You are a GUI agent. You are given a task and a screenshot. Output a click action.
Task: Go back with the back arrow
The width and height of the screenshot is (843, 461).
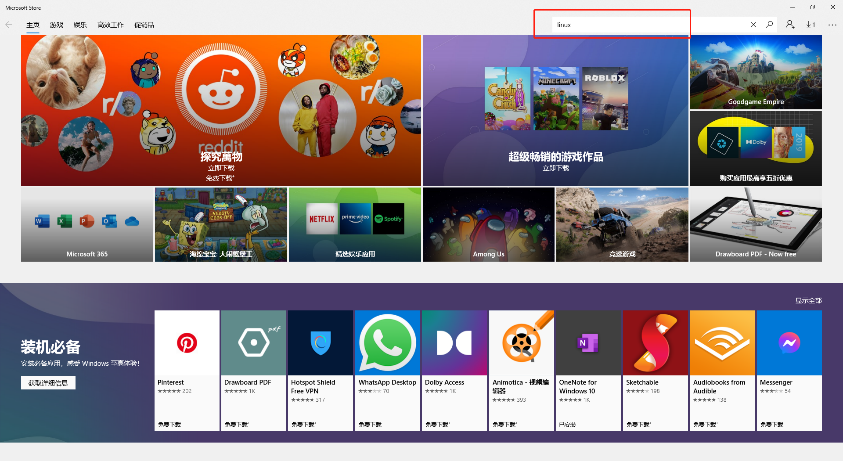click(9, 25)
